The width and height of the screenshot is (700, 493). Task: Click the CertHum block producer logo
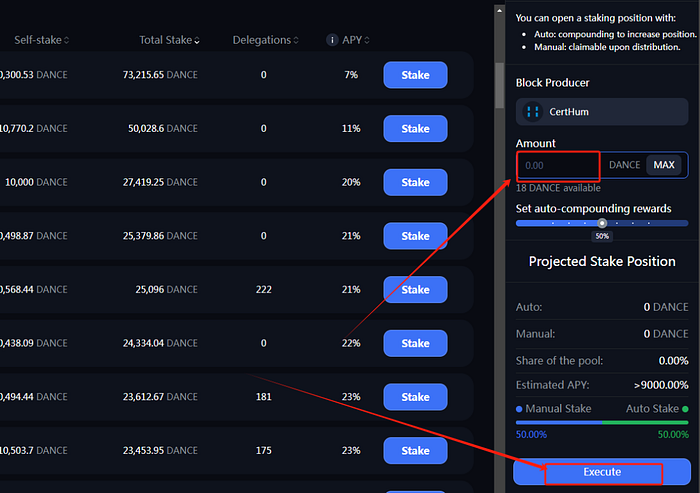tap(533, 112)
